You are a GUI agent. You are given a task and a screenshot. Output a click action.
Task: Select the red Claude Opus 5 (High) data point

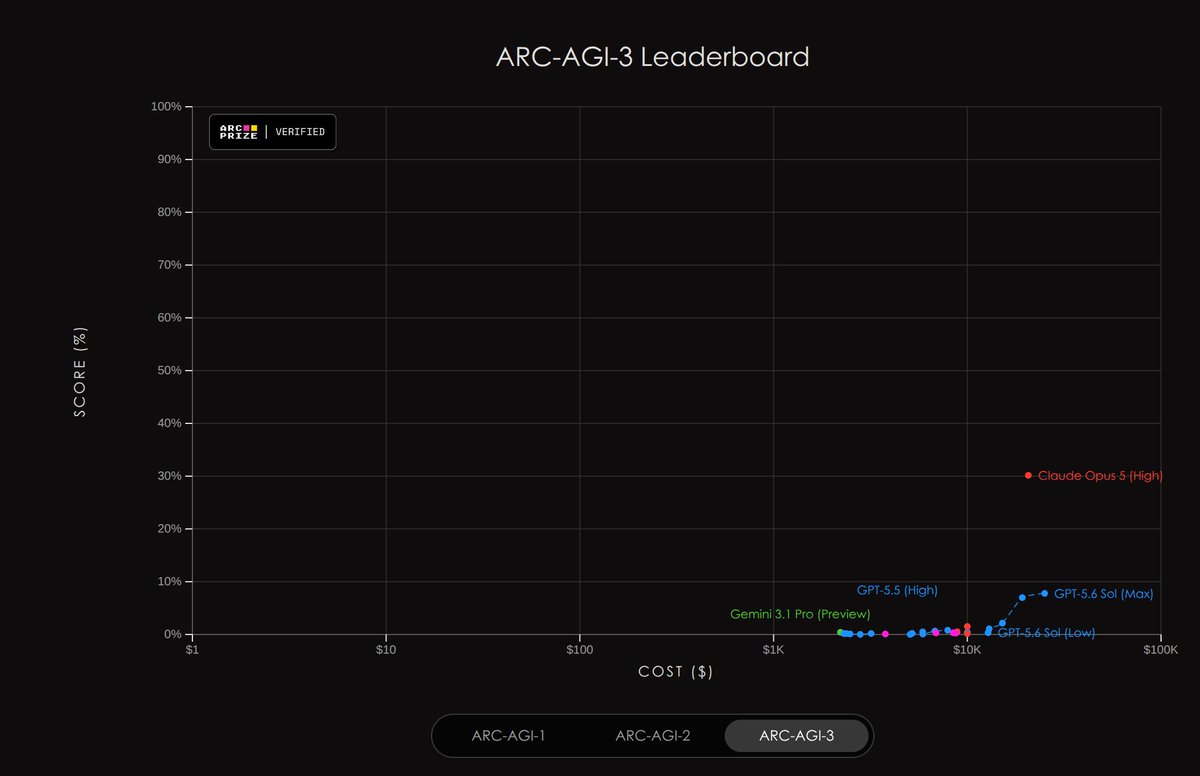[1028, 476]
